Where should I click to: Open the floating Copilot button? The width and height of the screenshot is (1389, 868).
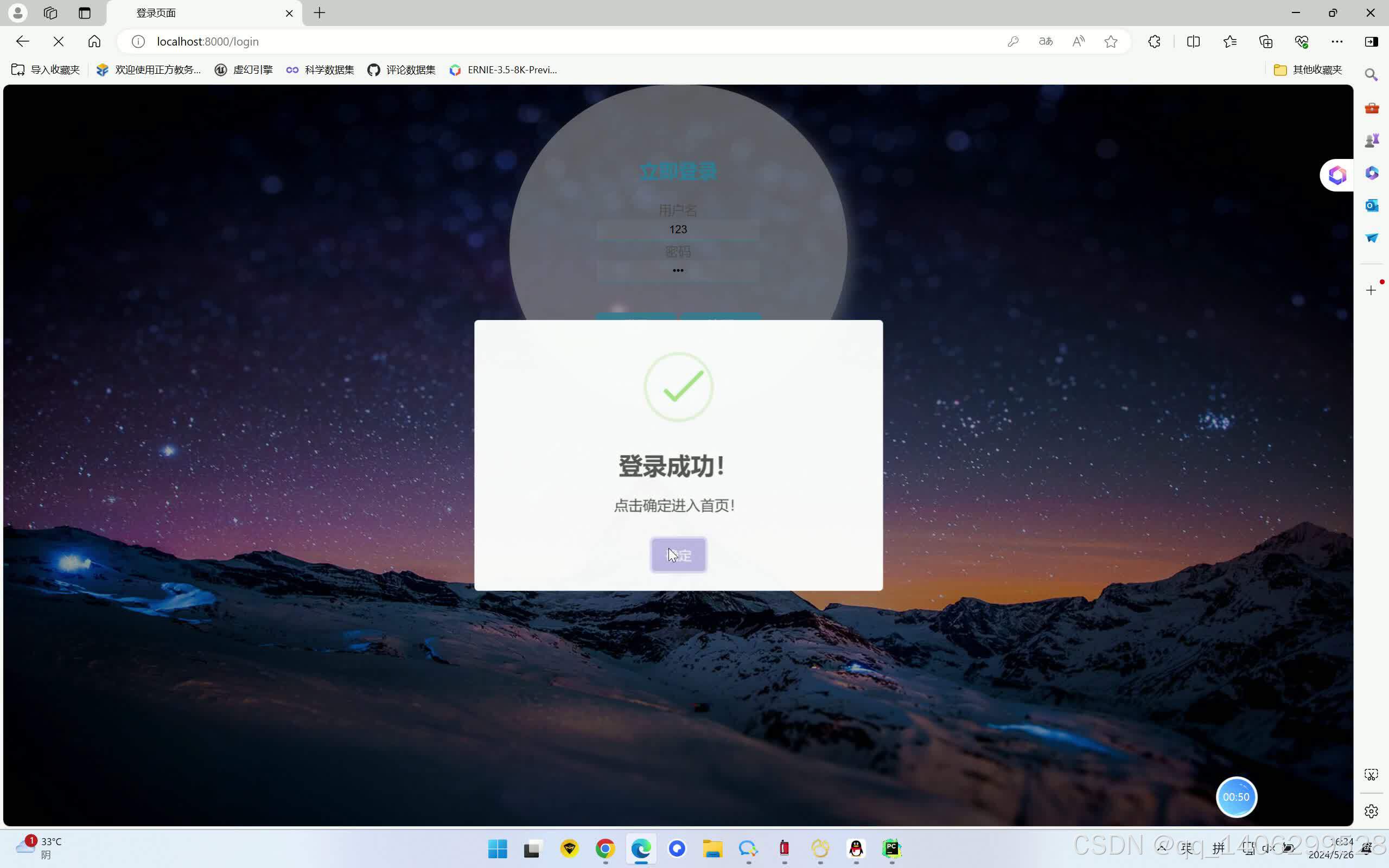coord(1337,175)
